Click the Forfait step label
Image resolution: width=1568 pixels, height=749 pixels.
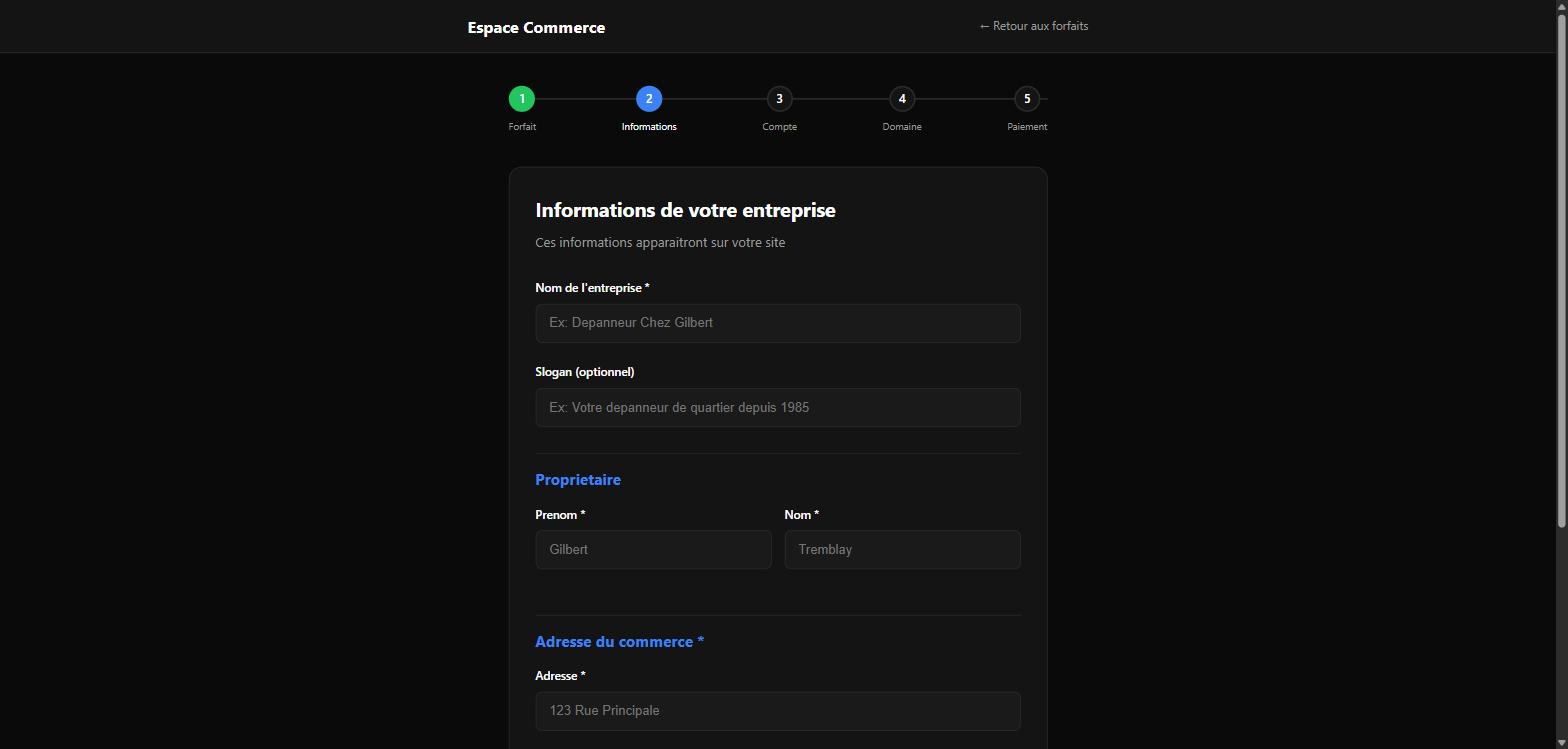point(522,127)
